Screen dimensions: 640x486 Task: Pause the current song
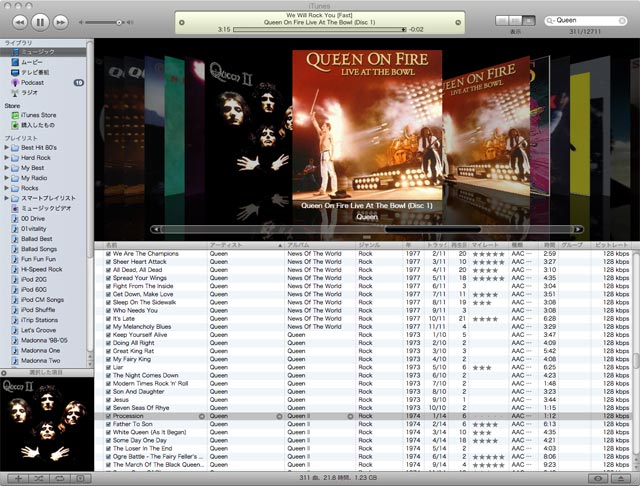pos(40,22)
